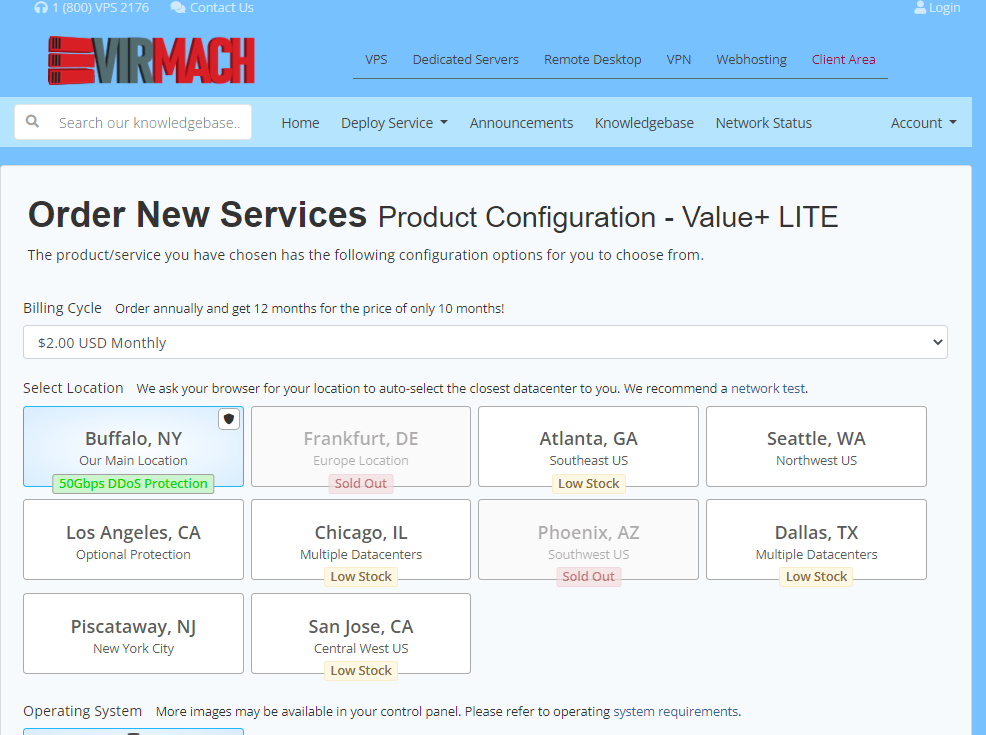
Task: Call the 1 (800) VPS 2176 number link
Action: (101, 8)
